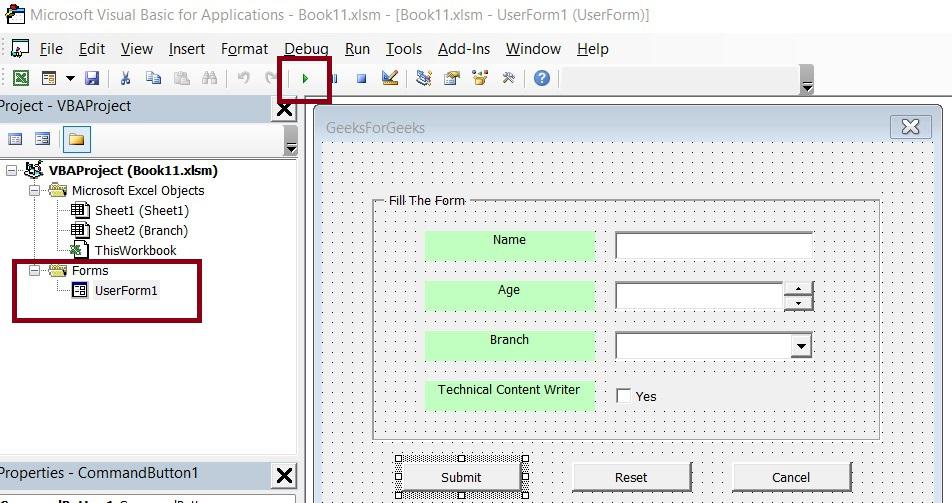
Task: Click the Age text box on the form
Action: [699, 296]
